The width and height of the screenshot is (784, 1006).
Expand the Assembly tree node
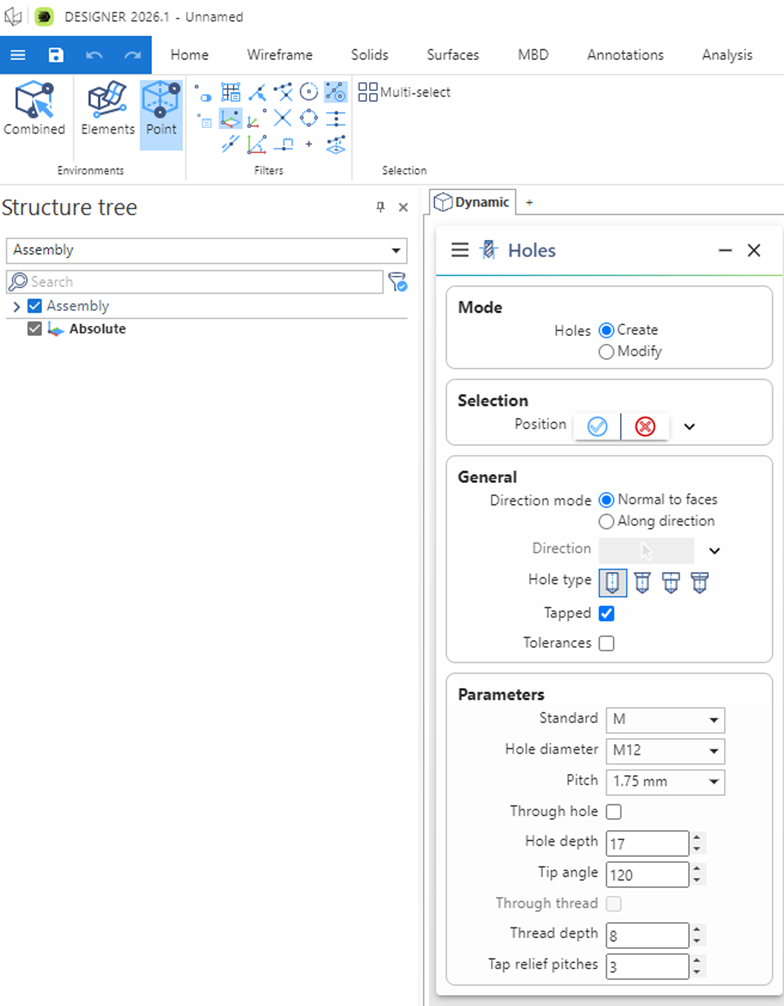coord(16,306)
